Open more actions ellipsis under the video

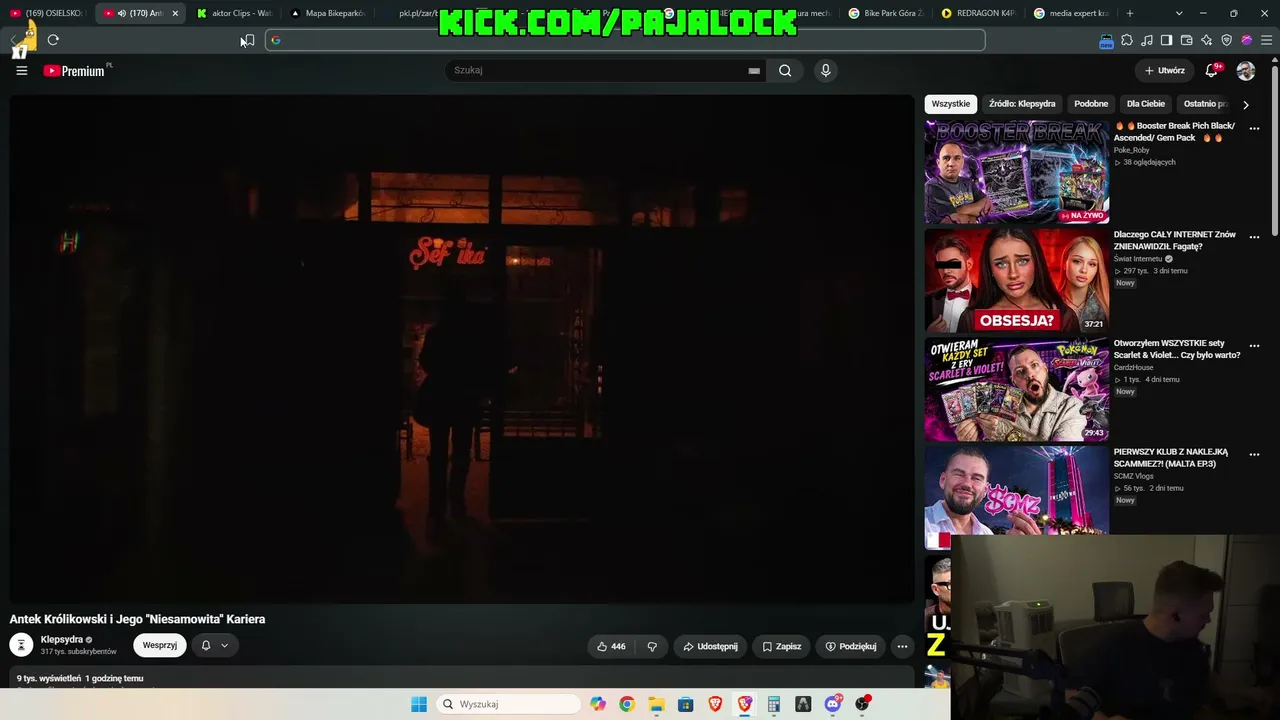pyautogui.click(x=902, y=646)
